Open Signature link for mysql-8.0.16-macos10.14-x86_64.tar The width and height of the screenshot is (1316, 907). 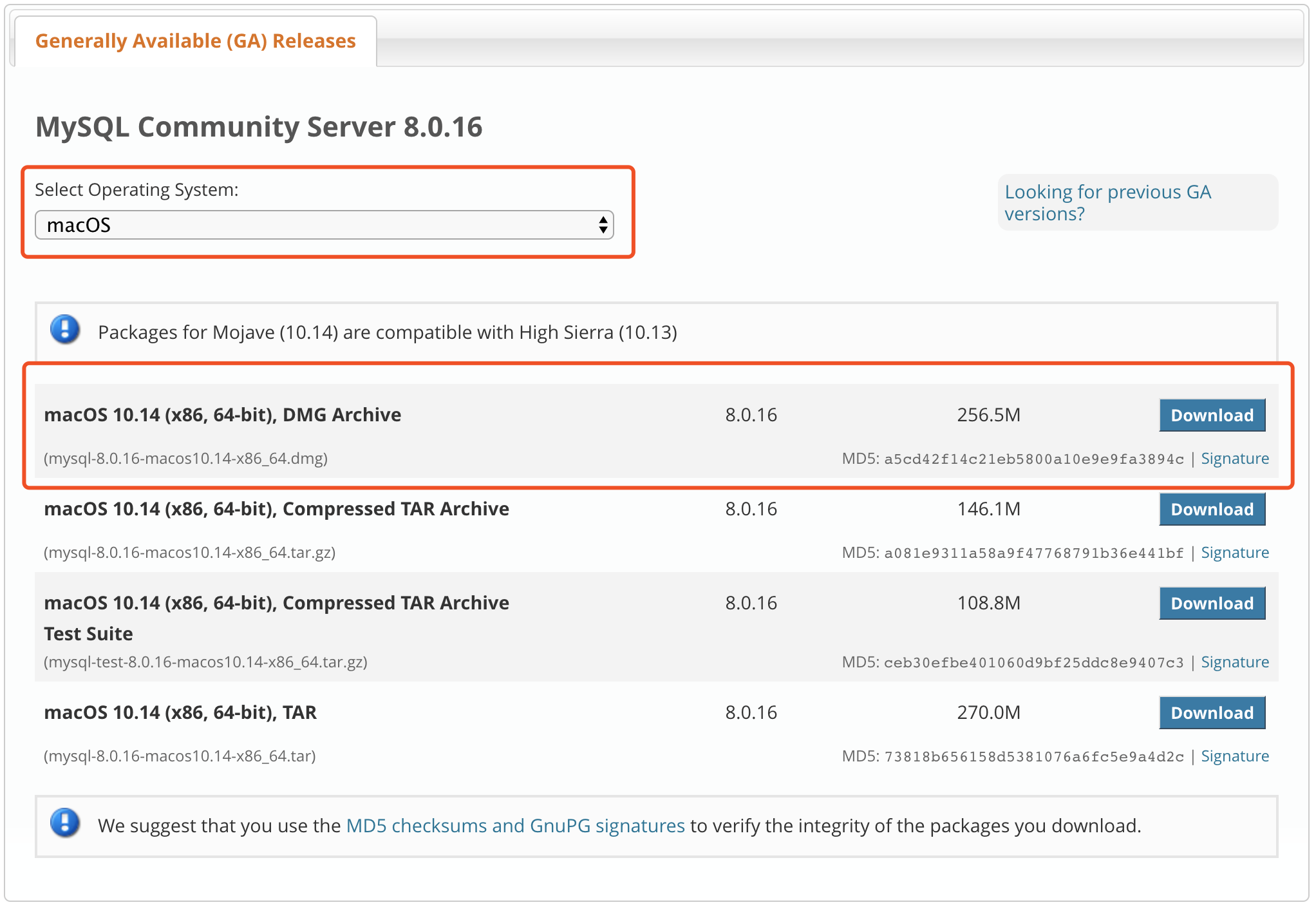click(x=1235, y=756)
